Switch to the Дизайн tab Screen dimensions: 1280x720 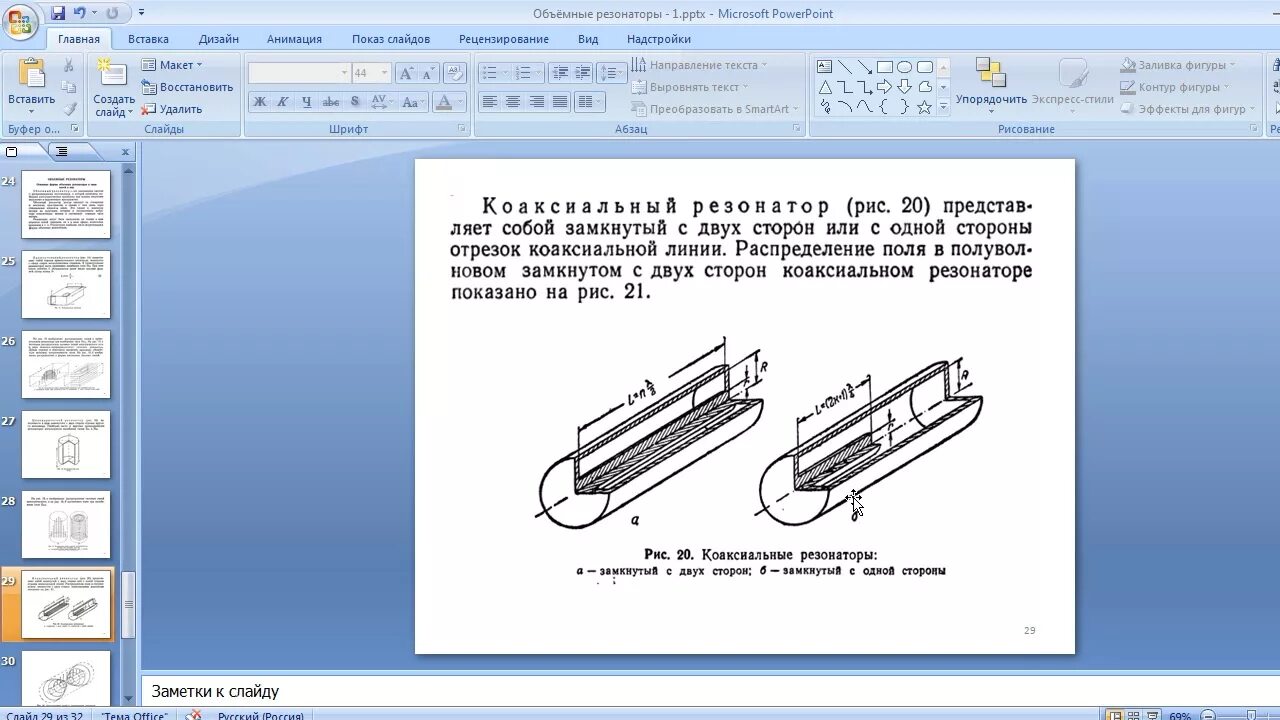pyautogui.click(x=218, y=39)
